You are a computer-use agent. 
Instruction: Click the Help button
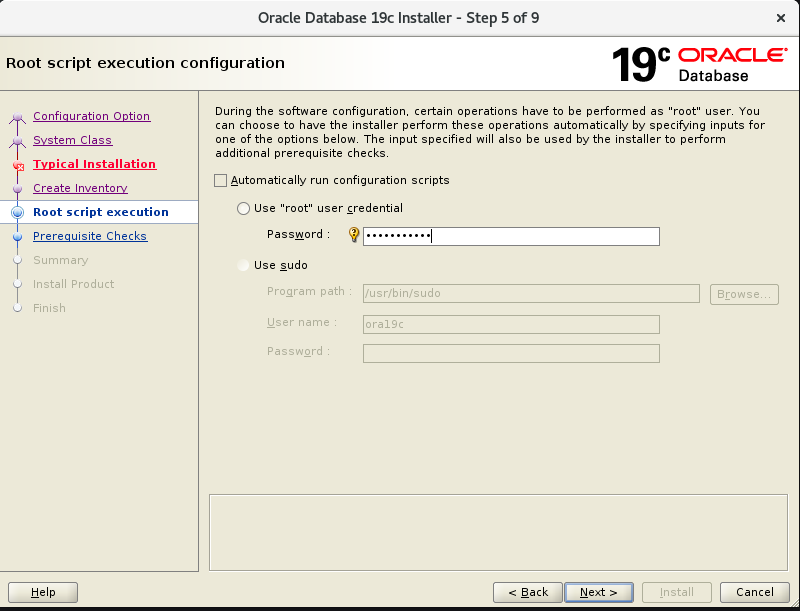[x=43, y=592]
